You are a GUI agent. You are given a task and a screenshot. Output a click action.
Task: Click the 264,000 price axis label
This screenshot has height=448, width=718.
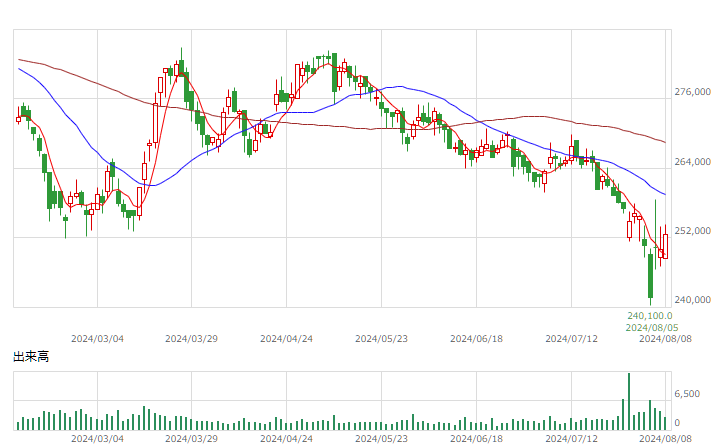tap(692, 162)
